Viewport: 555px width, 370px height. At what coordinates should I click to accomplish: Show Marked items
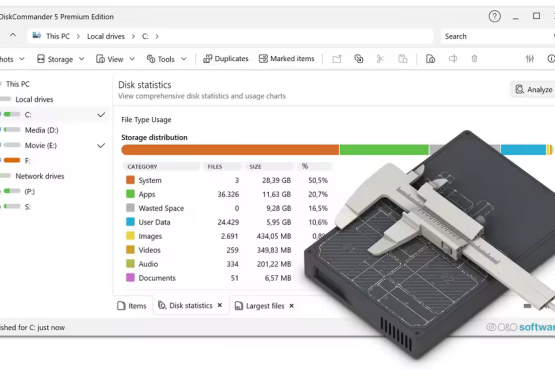[x=287, y=59]
